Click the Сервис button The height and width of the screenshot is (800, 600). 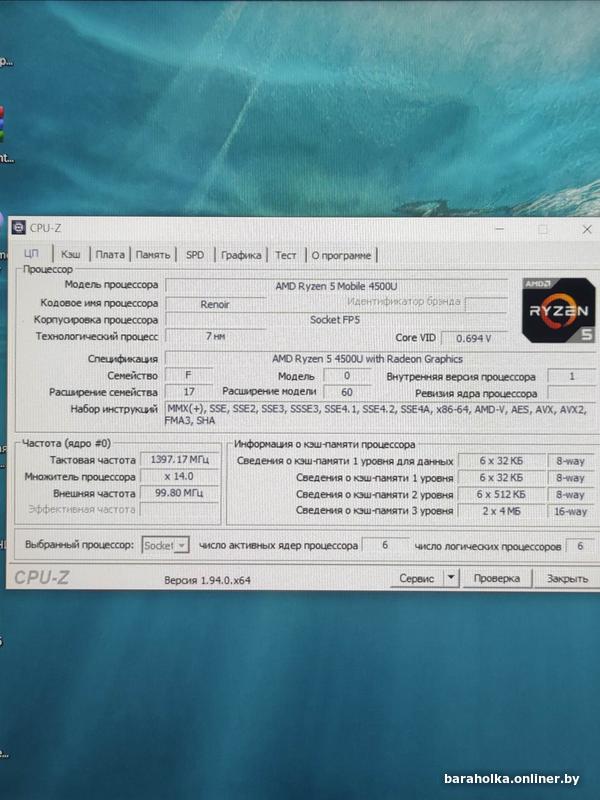(417, 579)
